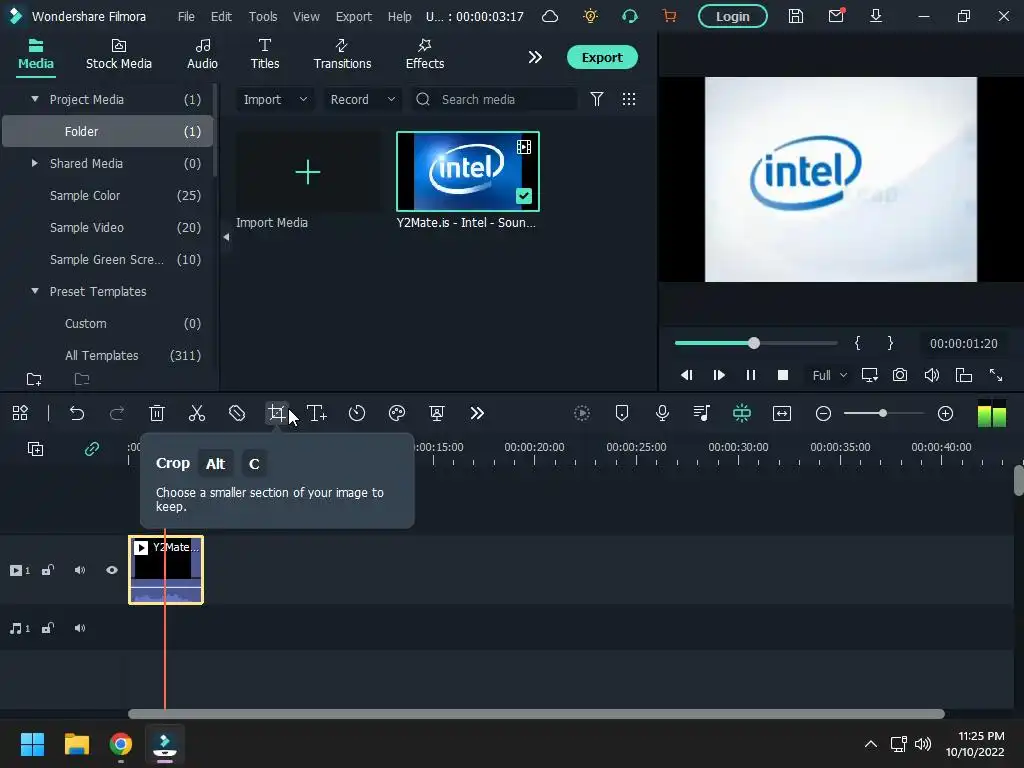Change media grid view icon
The height and width of the screenshot is (768, 1024).
(629, 99)
